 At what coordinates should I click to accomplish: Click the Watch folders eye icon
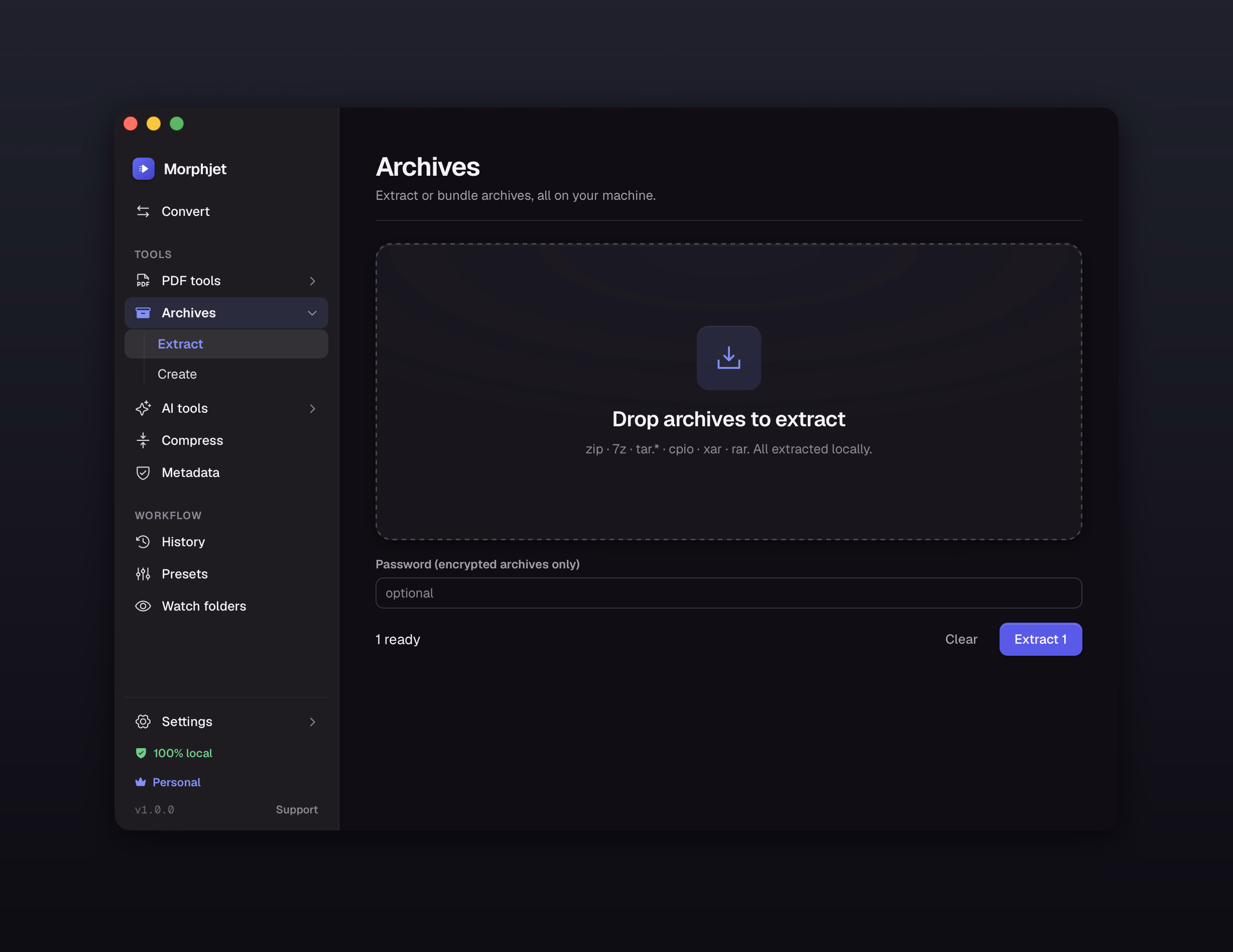click(x=143, y=607)
